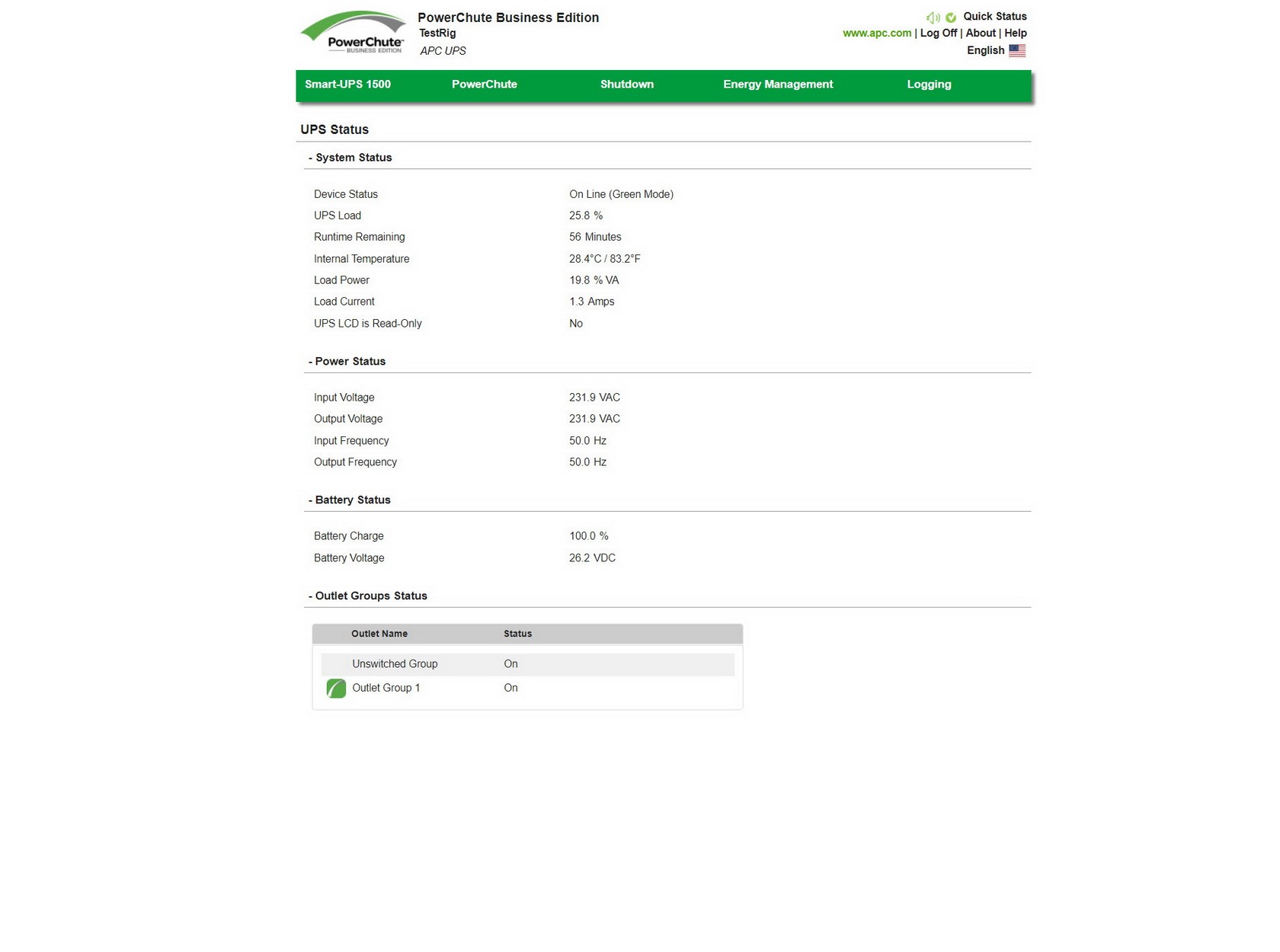
Task: Click the Battery Voltage value 26.2 VDC
Action: point(592,558)
